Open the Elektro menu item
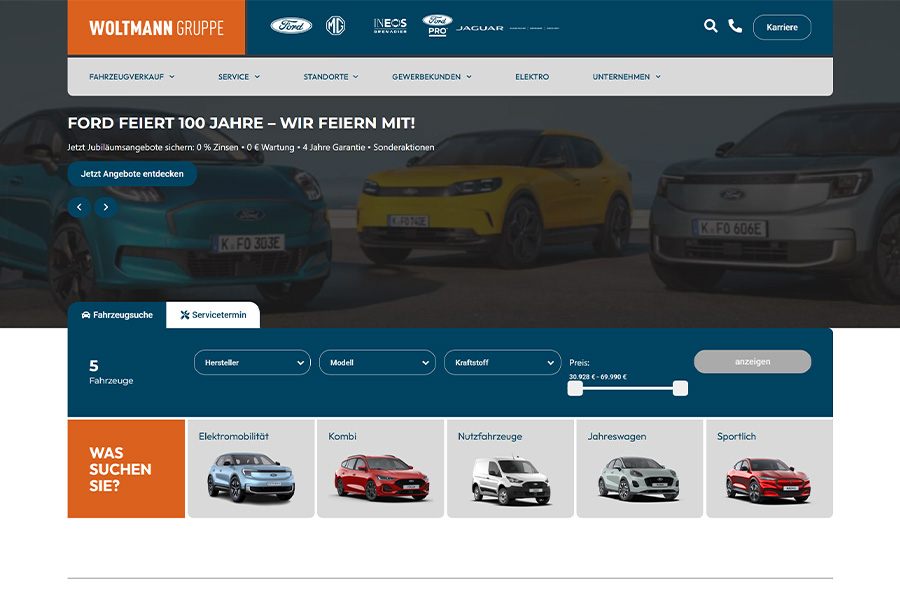The image size is (900, 600). point(531,76)
